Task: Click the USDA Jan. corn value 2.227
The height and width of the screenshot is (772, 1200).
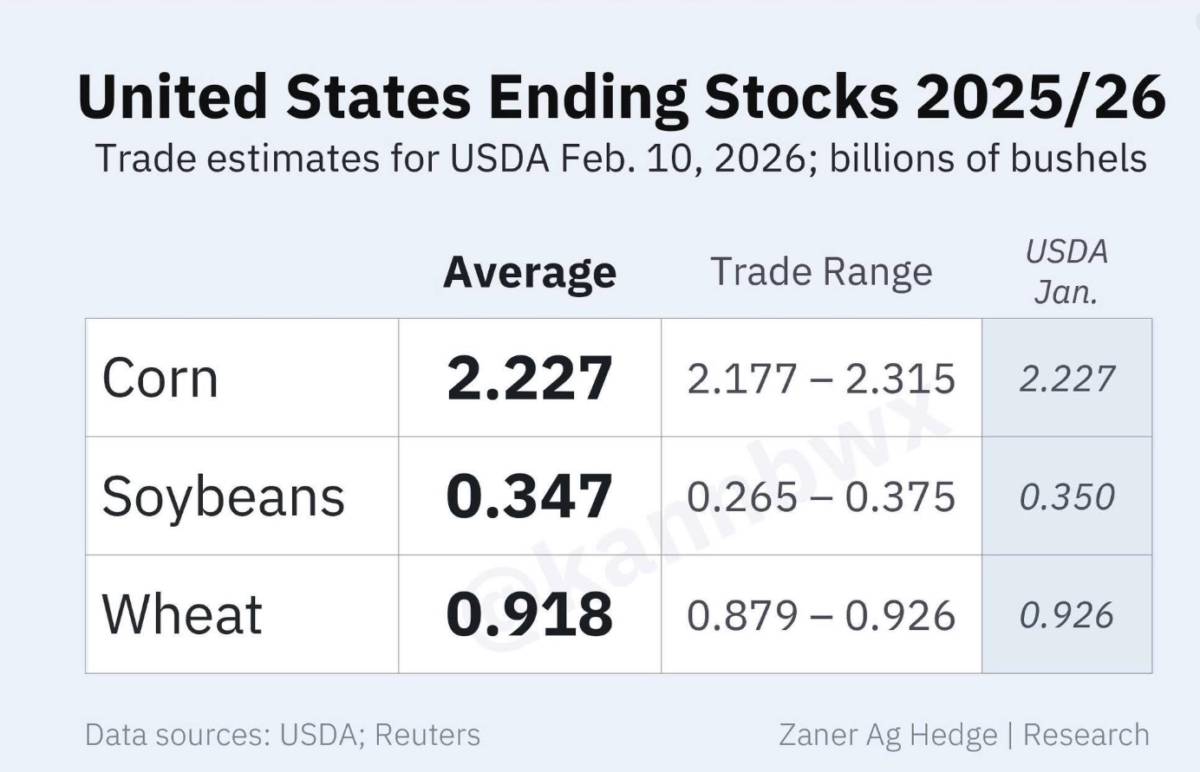Action: 1067,379
